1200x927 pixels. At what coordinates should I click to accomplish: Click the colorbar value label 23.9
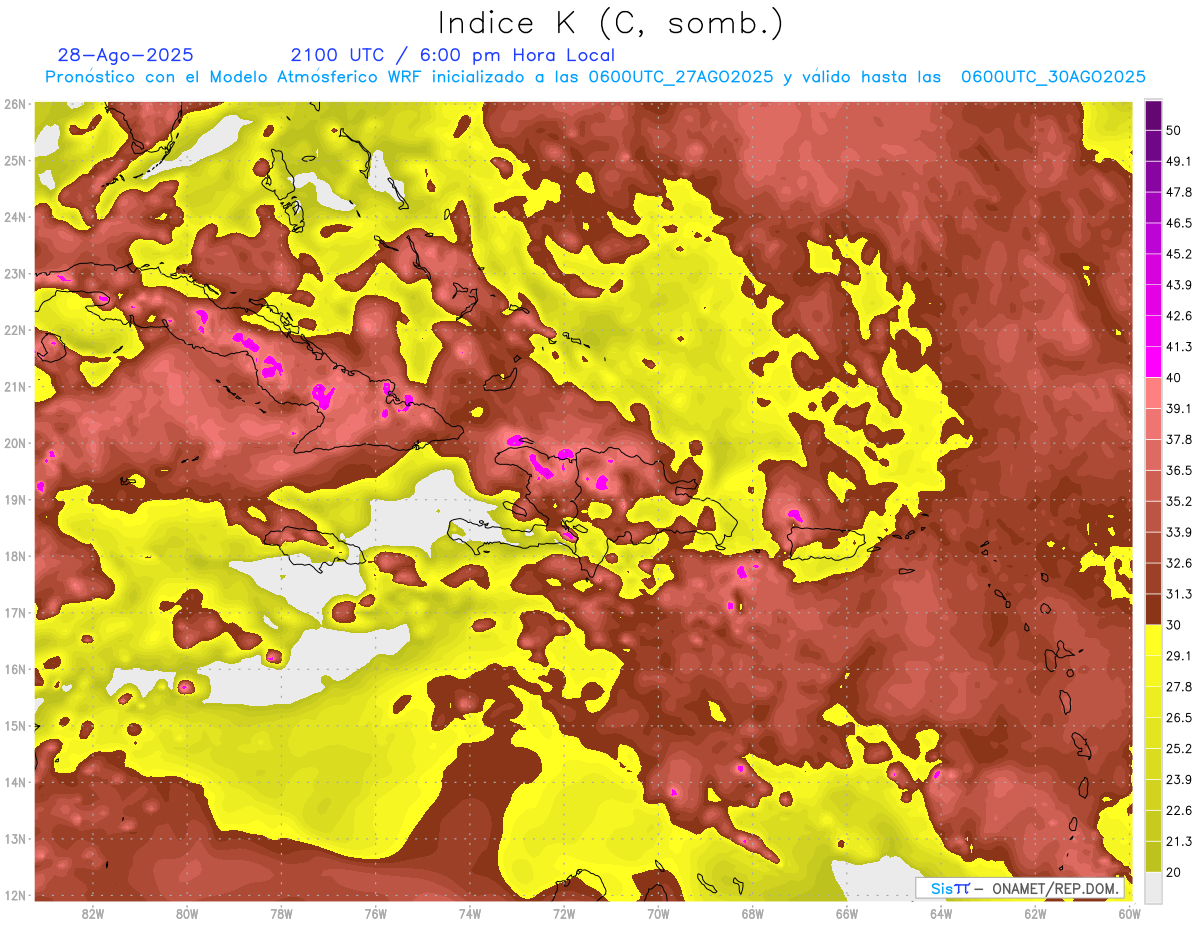click(x=1179, y=779)
